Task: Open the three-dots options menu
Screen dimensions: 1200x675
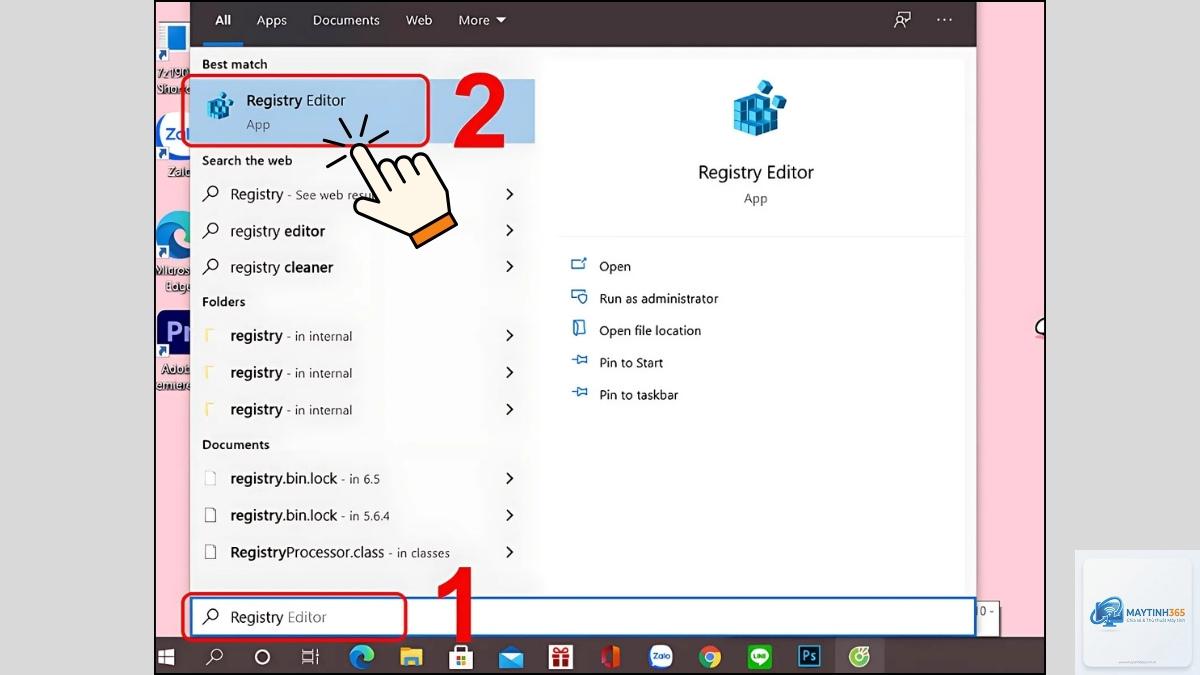Action: click(x=944, y=20)
